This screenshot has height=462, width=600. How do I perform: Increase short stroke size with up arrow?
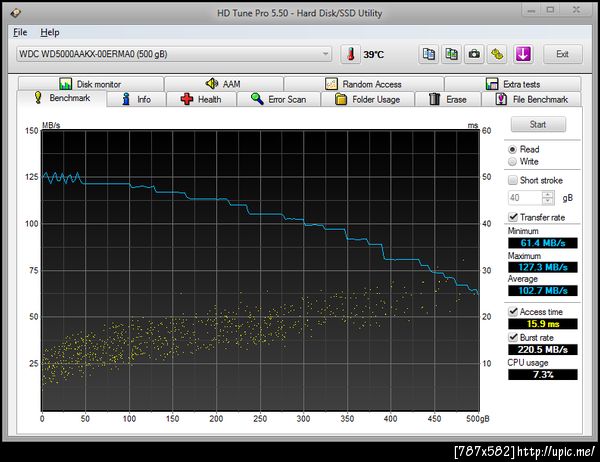tap(548, 194)
